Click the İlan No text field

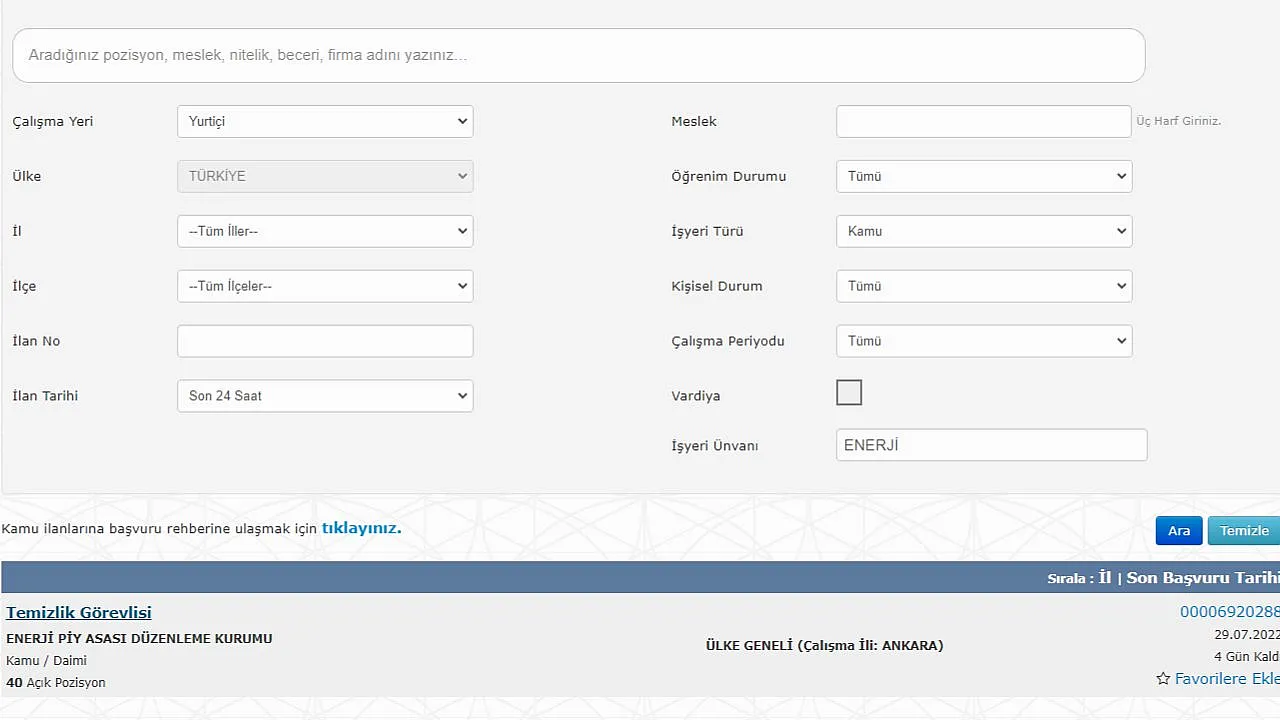tap(325, 341)
